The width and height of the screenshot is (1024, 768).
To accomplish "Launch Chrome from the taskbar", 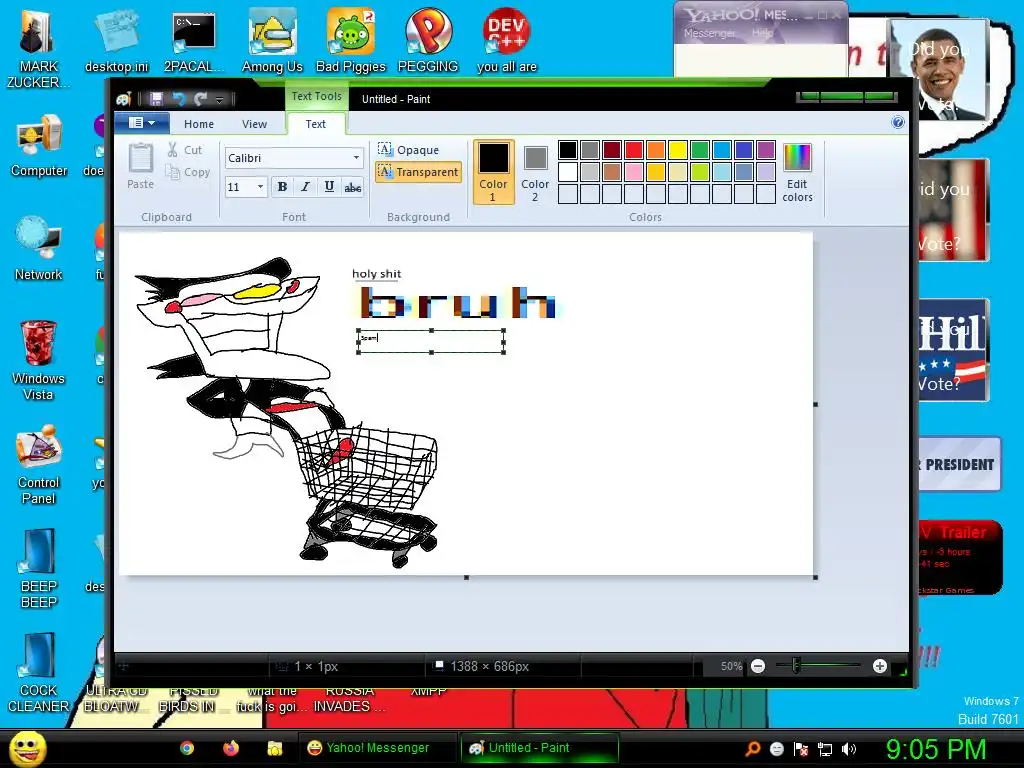I will [x=187, y=748].
